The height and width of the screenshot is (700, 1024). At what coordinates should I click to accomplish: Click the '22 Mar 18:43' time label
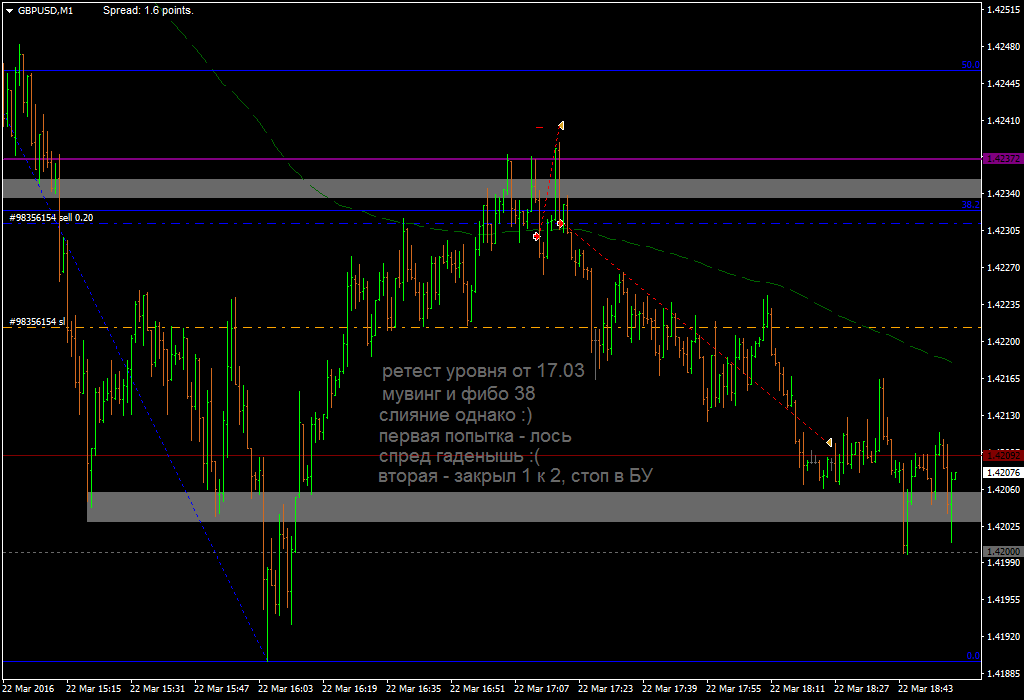pos(925,688)
